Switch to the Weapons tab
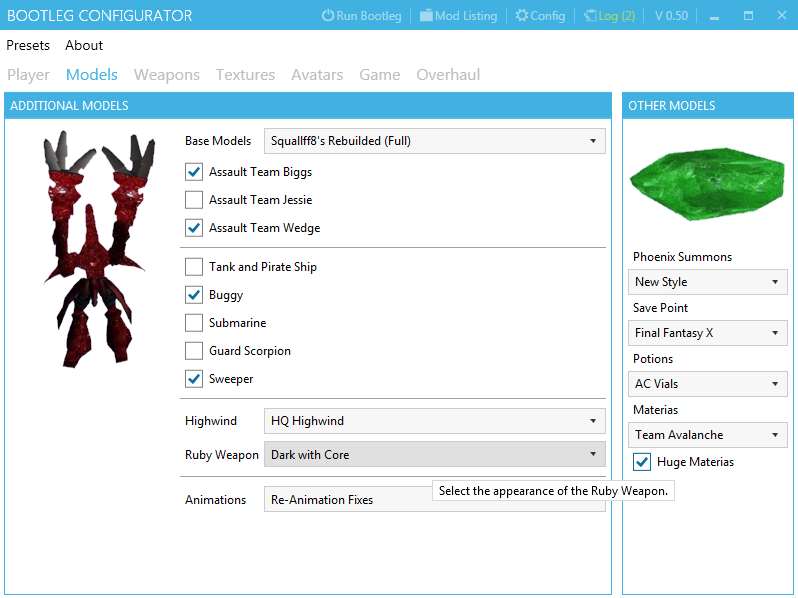Viewport: 798px width, 598px height. [167, 75]
